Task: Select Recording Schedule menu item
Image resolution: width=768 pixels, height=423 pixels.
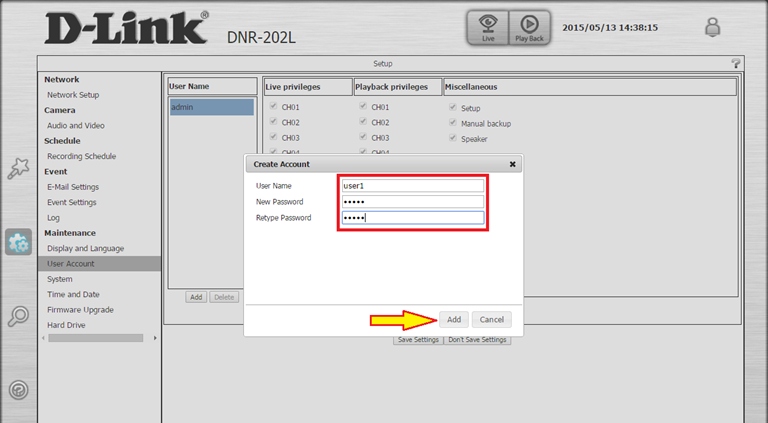Action: 81,156
